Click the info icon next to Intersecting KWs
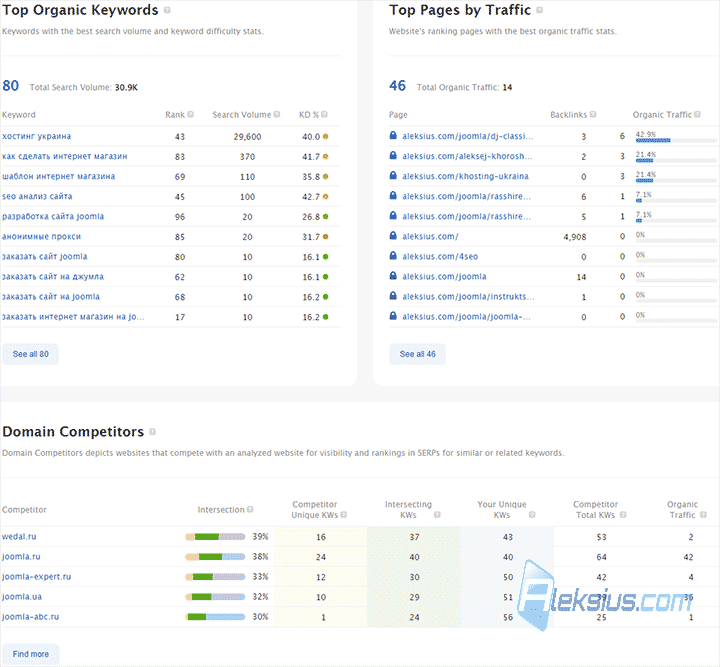The height and width of the screenshot is (667, 720). point(437,515)
